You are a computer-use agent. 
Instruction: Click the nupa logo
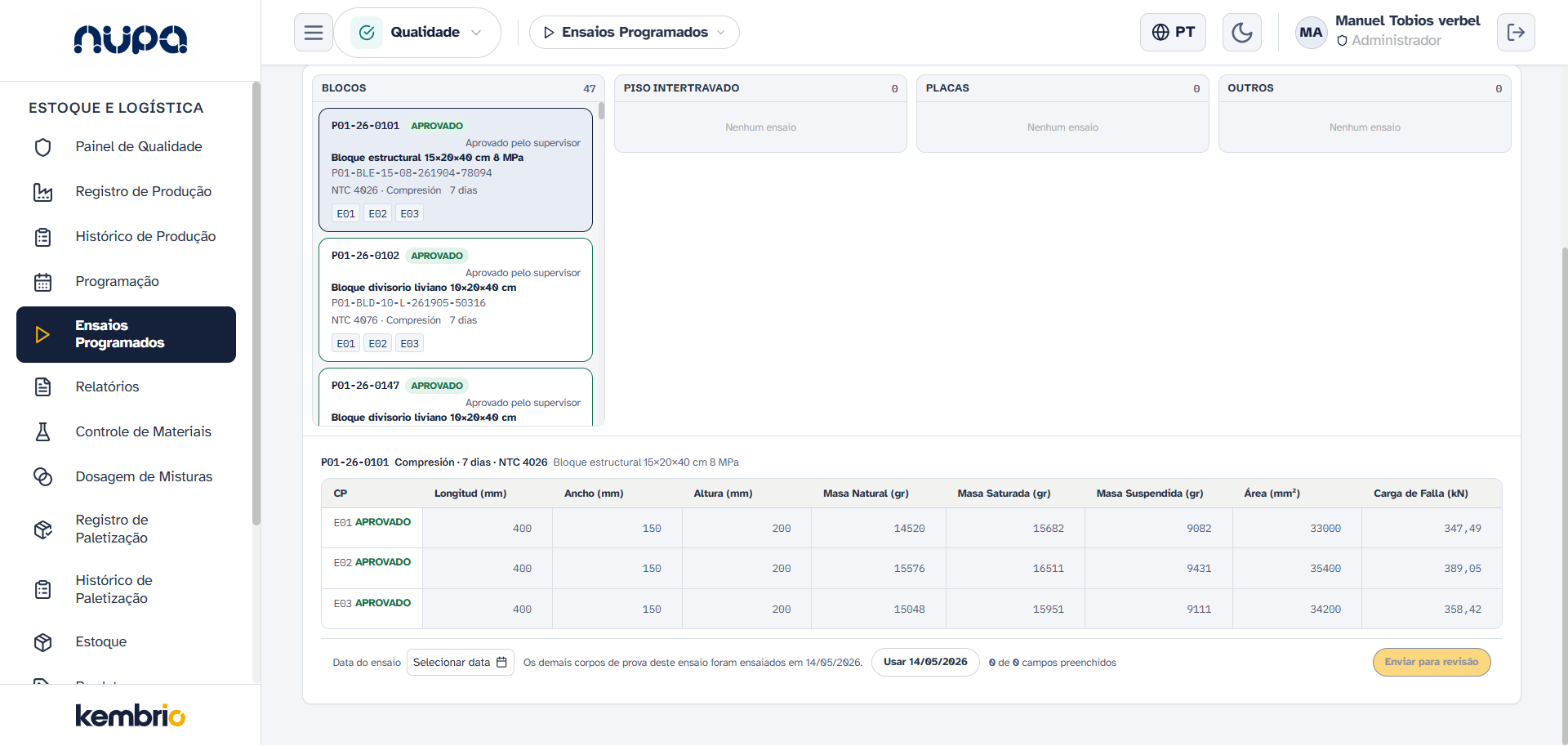[130, 40]
